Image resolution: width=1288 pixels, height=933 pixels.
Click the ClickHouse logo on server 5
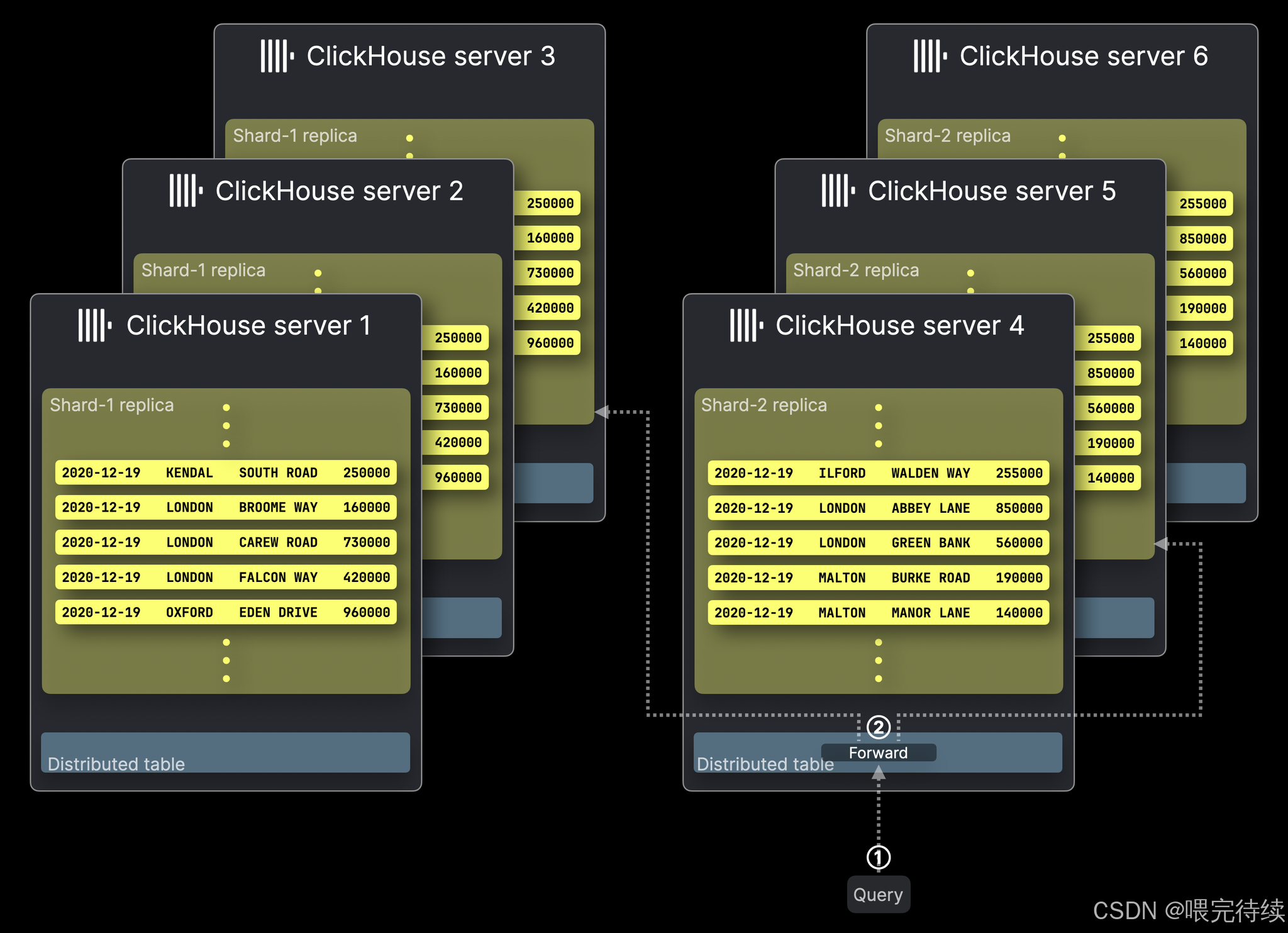click(838, 191)
